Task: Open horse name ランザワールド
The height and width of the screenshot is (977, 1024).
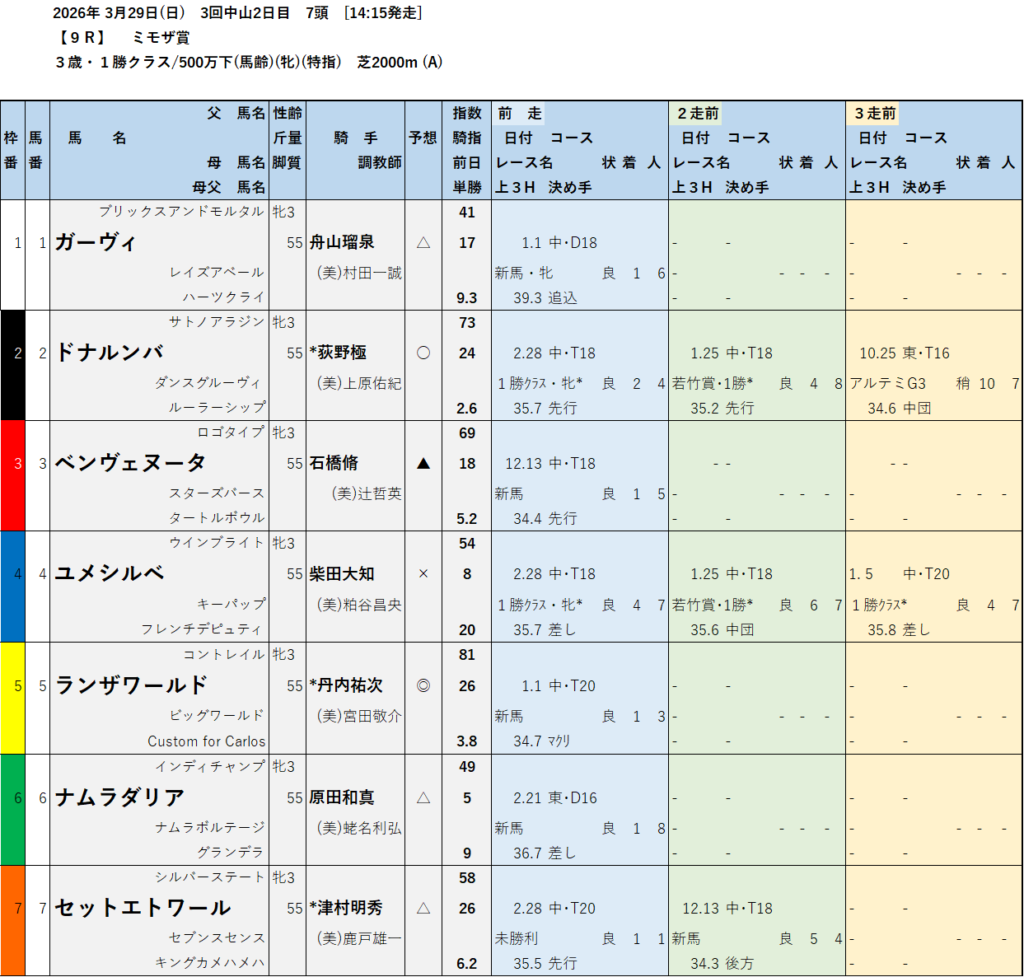Action: [x=131, y=686]
